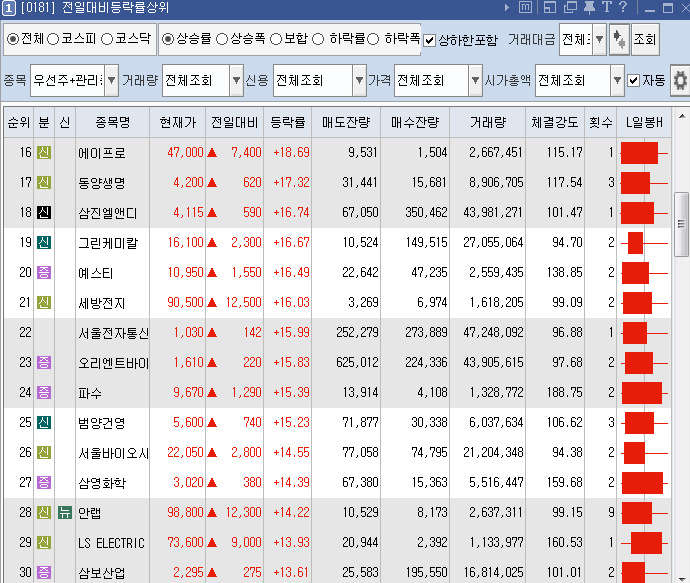Open the boxed 'm' menu icon in title bar

click(x=525, y=7)
